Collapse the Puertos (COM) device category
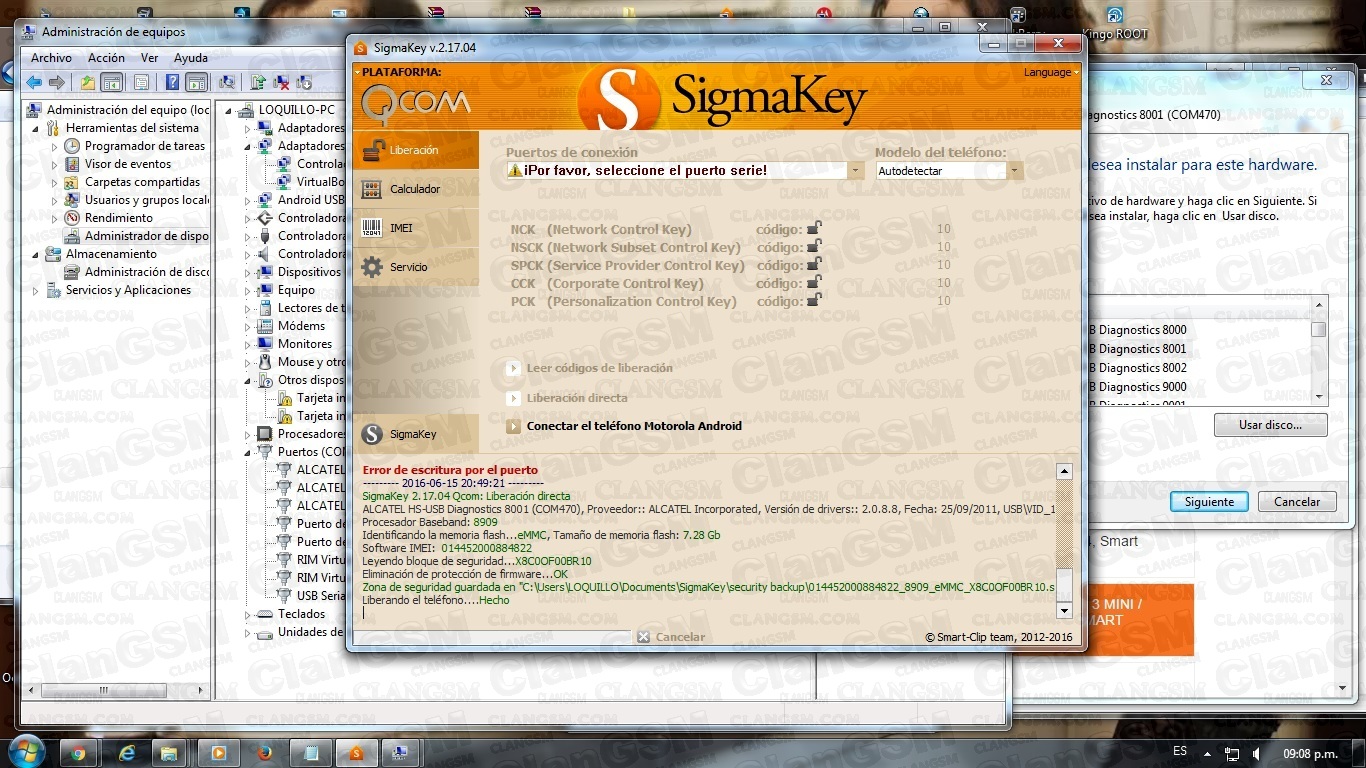 [247, 452]
